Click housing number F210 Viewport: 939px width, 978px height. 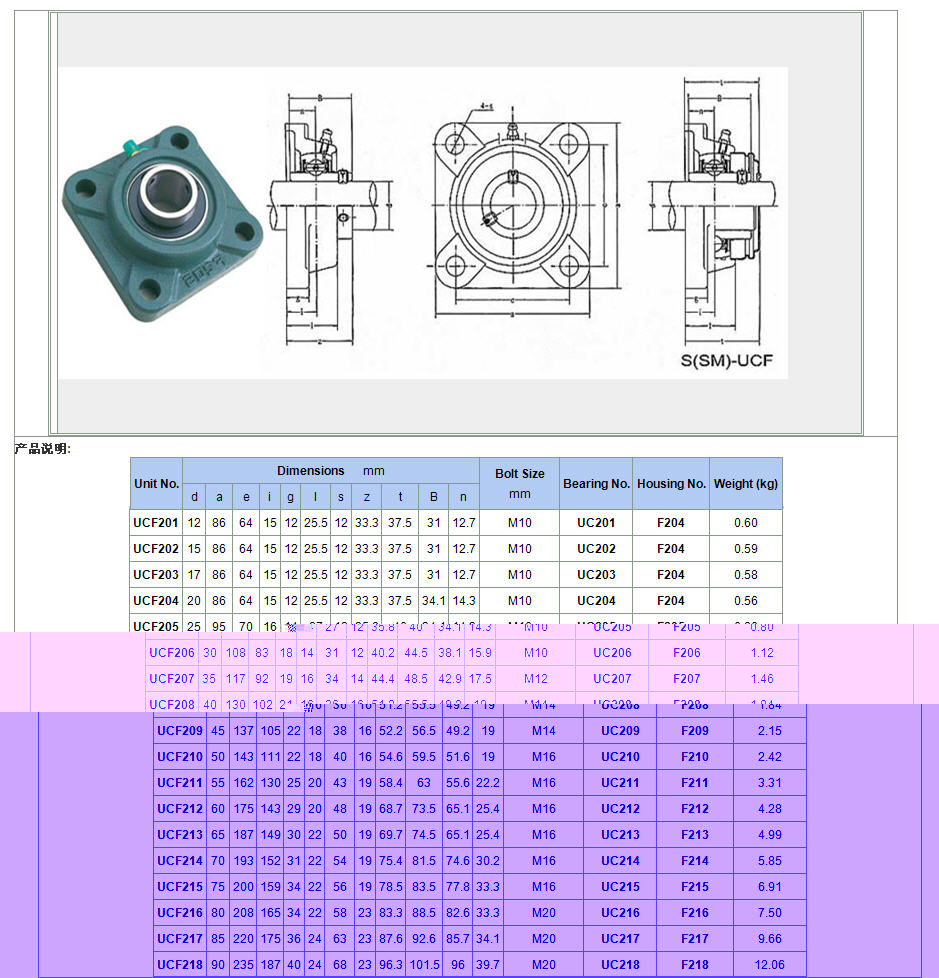point(695,757)
